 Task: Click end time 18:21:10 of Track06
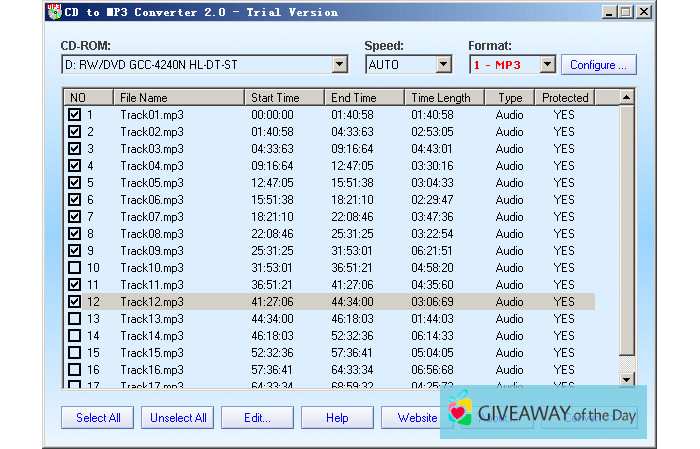[x=352, y=200]
